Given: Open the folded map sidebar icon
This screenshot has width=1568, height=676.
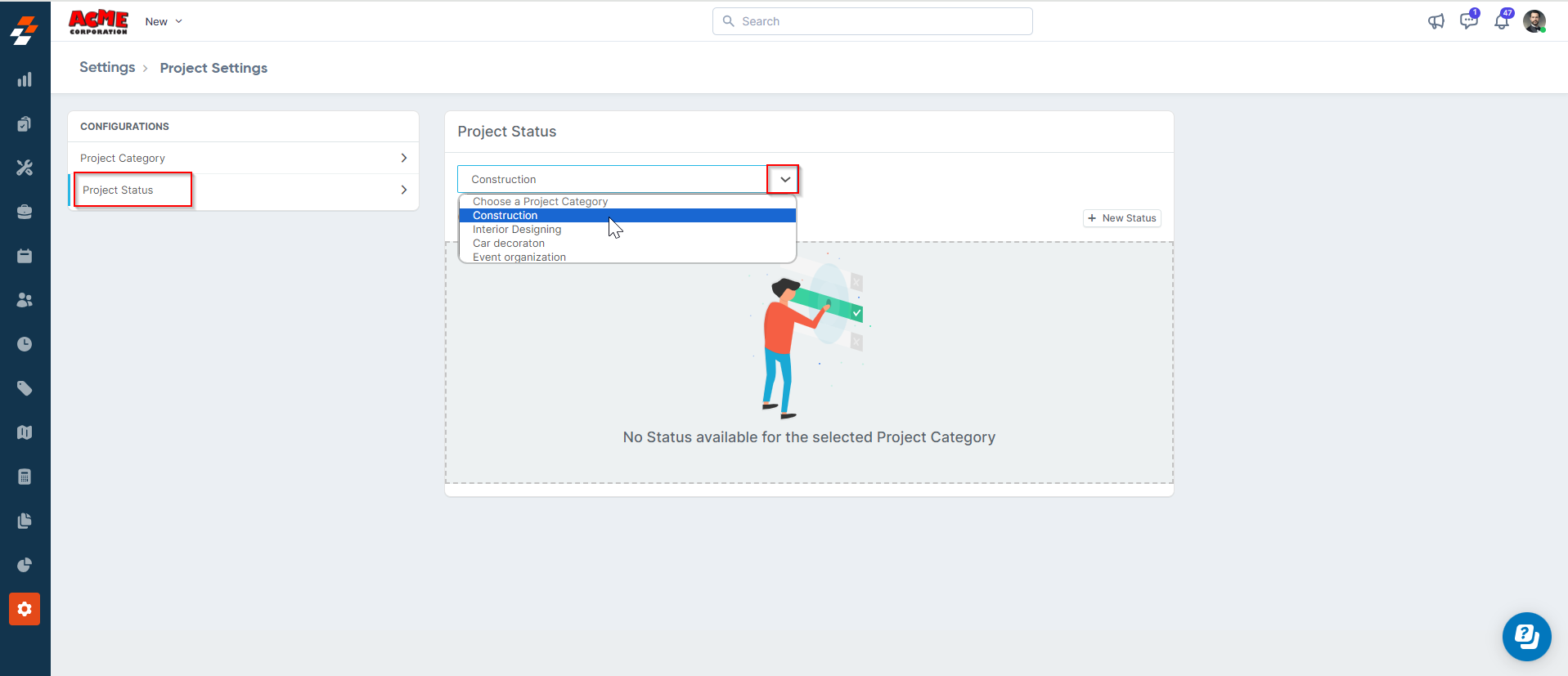Looking at the screenshot, I should point(25,432).
